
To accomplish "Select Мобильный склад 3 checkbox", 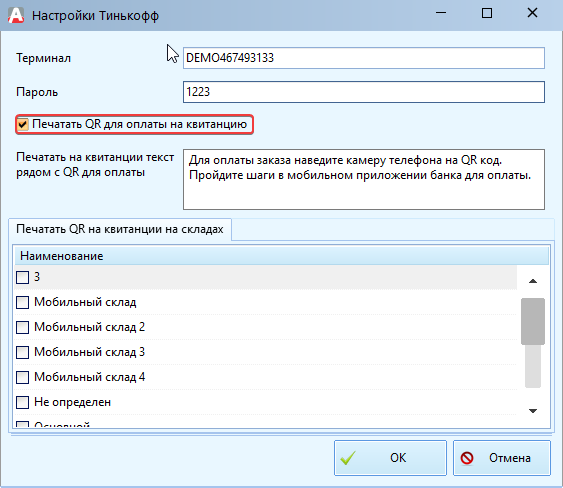I will click(x=22, y=352).
